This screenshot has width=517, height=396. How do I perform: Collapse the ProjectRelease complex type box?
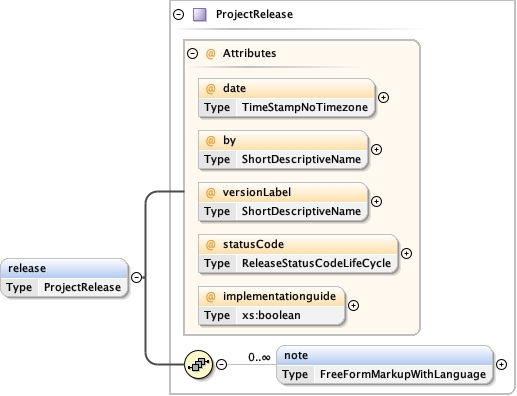coord(178,14)
